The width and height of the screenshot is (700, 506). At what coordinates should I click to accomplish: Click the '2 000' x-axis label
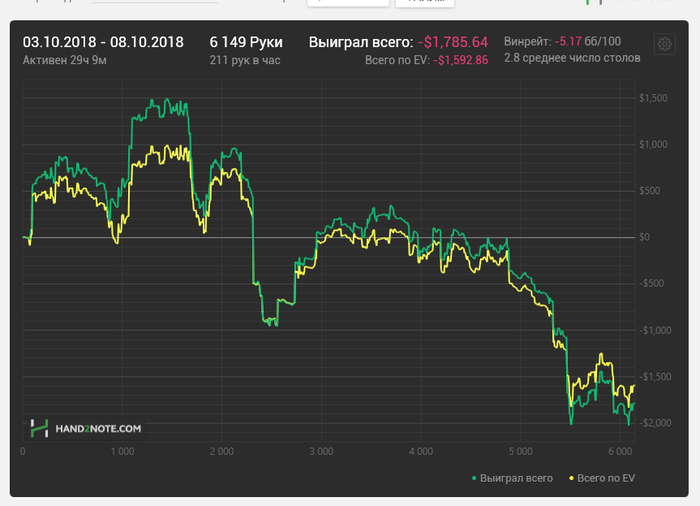coord(222,452)
